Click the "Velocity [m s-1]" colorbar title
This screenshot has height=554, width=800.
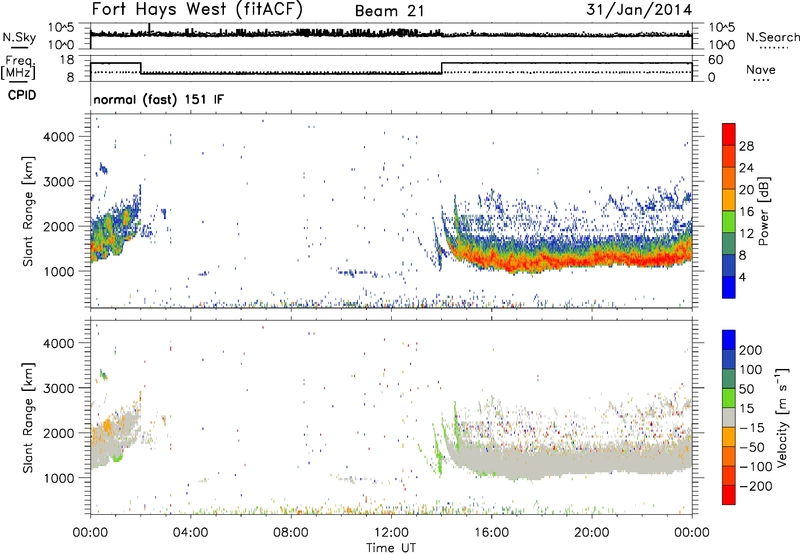coord(782,417)
